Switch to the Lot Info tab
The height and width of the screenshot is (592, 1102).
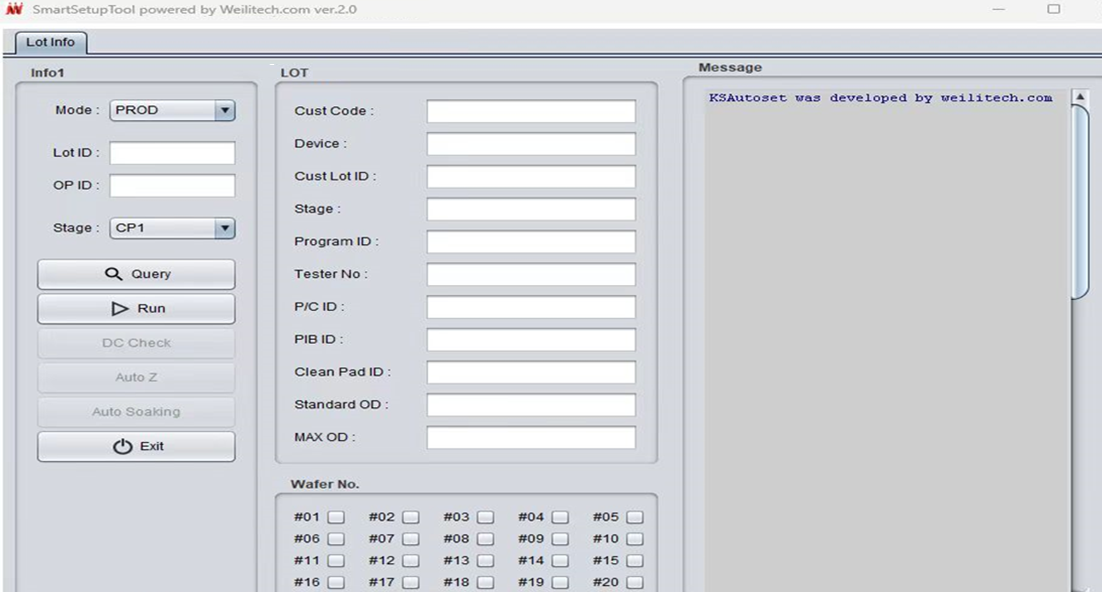click(50, 43)
